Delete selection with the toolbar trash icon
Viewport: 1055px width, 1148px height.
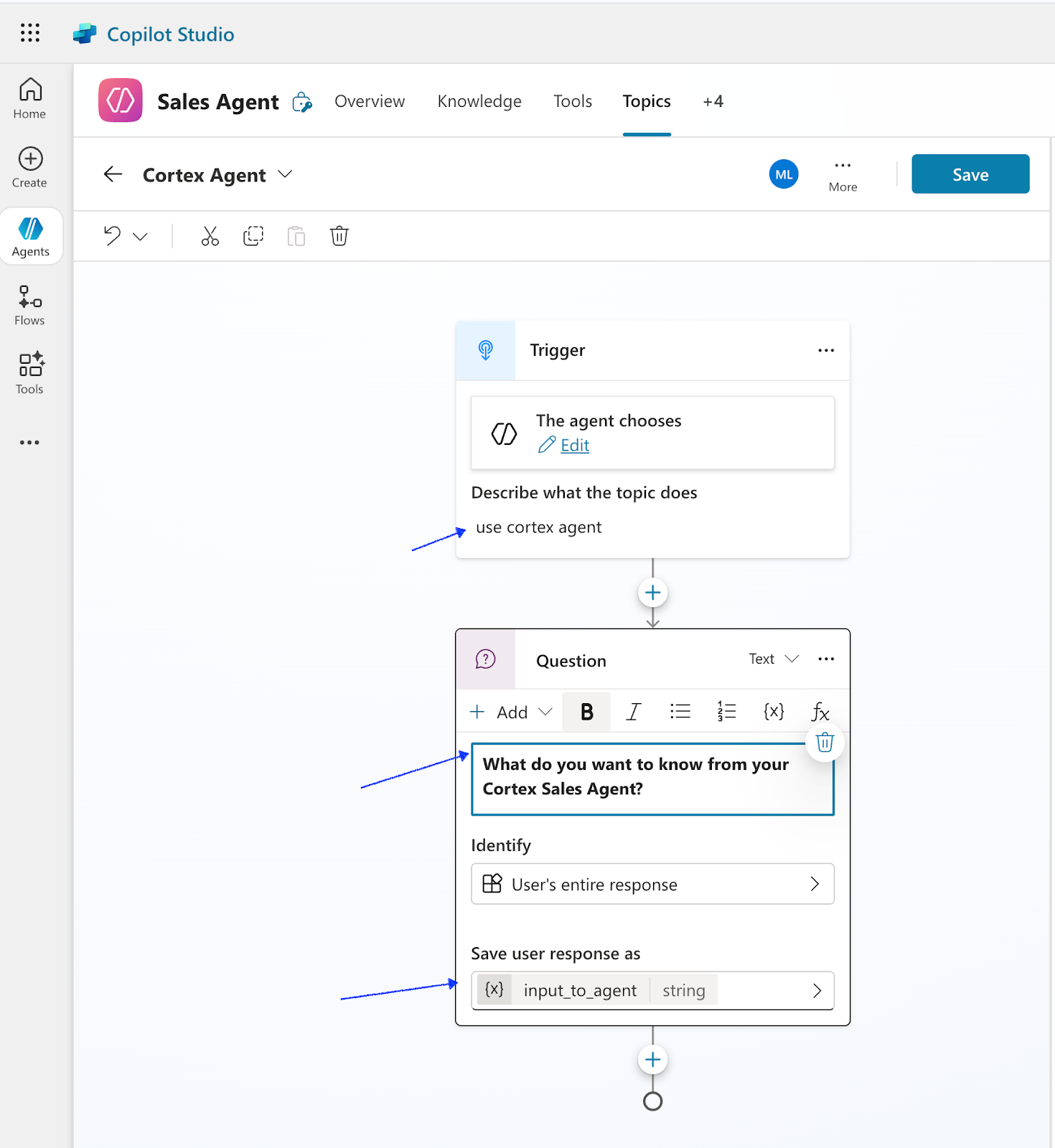click(339, 236)
